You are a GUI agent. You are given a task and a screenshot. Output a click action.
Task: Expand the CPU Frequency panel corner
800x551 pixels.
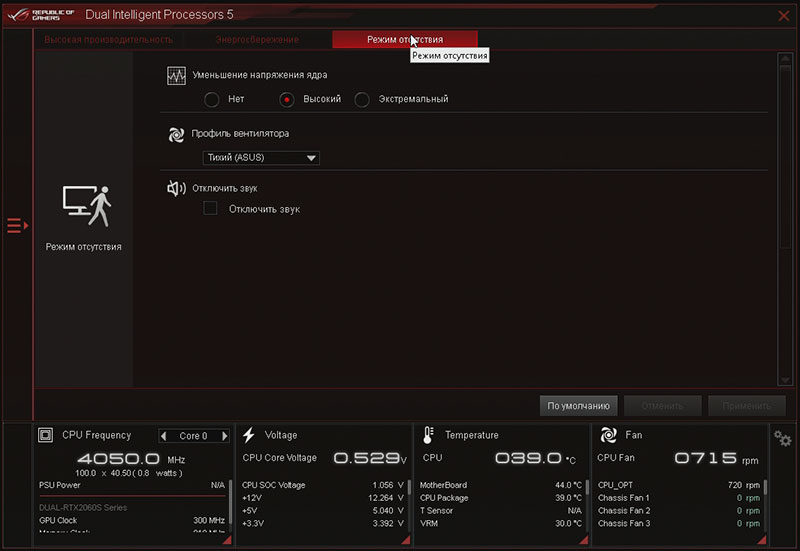[x=227, y=539]
